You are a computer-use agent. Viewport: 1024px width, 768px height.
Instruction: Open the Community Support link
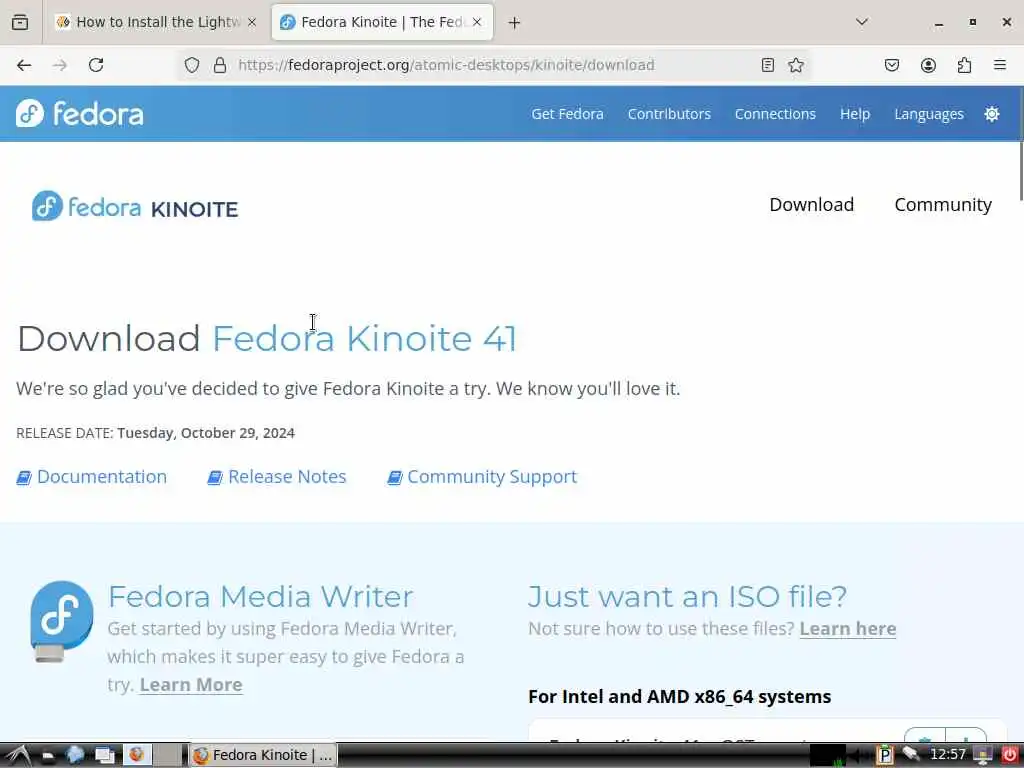pyautogui.click(x=483, y=477)
